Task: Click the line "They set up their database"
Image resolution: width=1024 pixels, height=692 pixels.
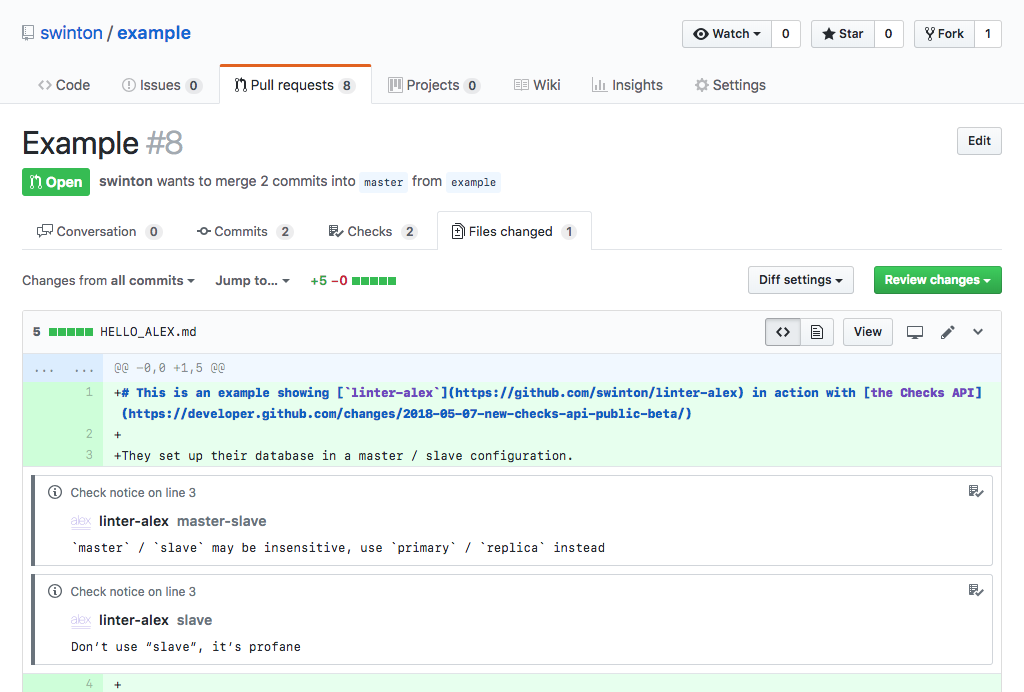Action: (x=344, y=456)
